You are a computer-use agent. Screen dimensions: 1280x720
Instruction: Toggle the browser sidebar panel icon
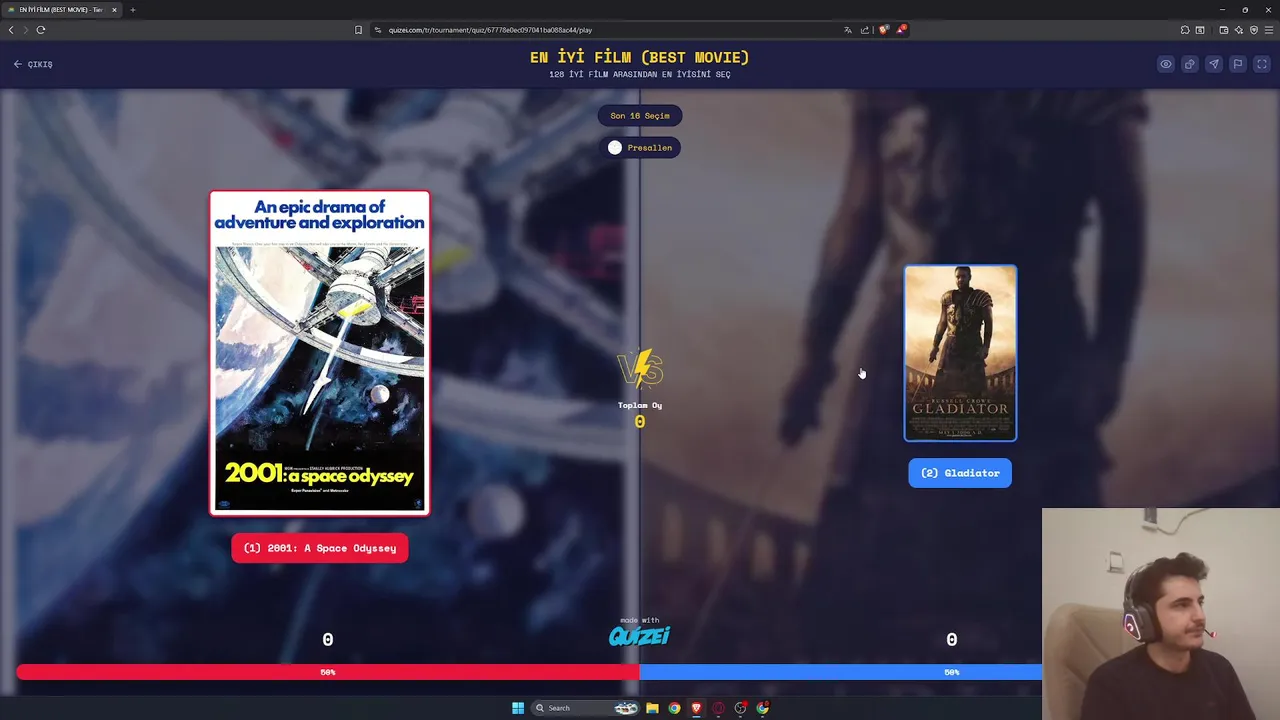[x=1200, y=30]
